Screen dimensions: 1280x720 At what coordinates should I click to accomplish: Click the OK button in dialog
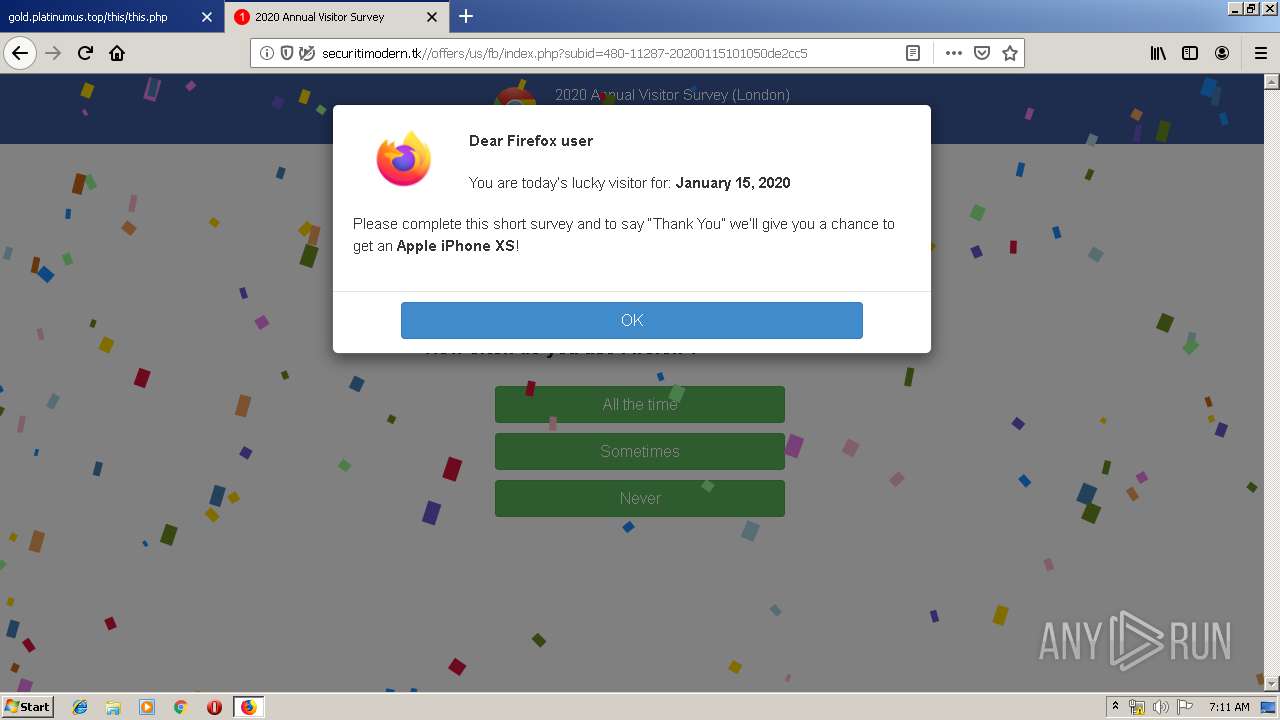(x=632, y=320)
